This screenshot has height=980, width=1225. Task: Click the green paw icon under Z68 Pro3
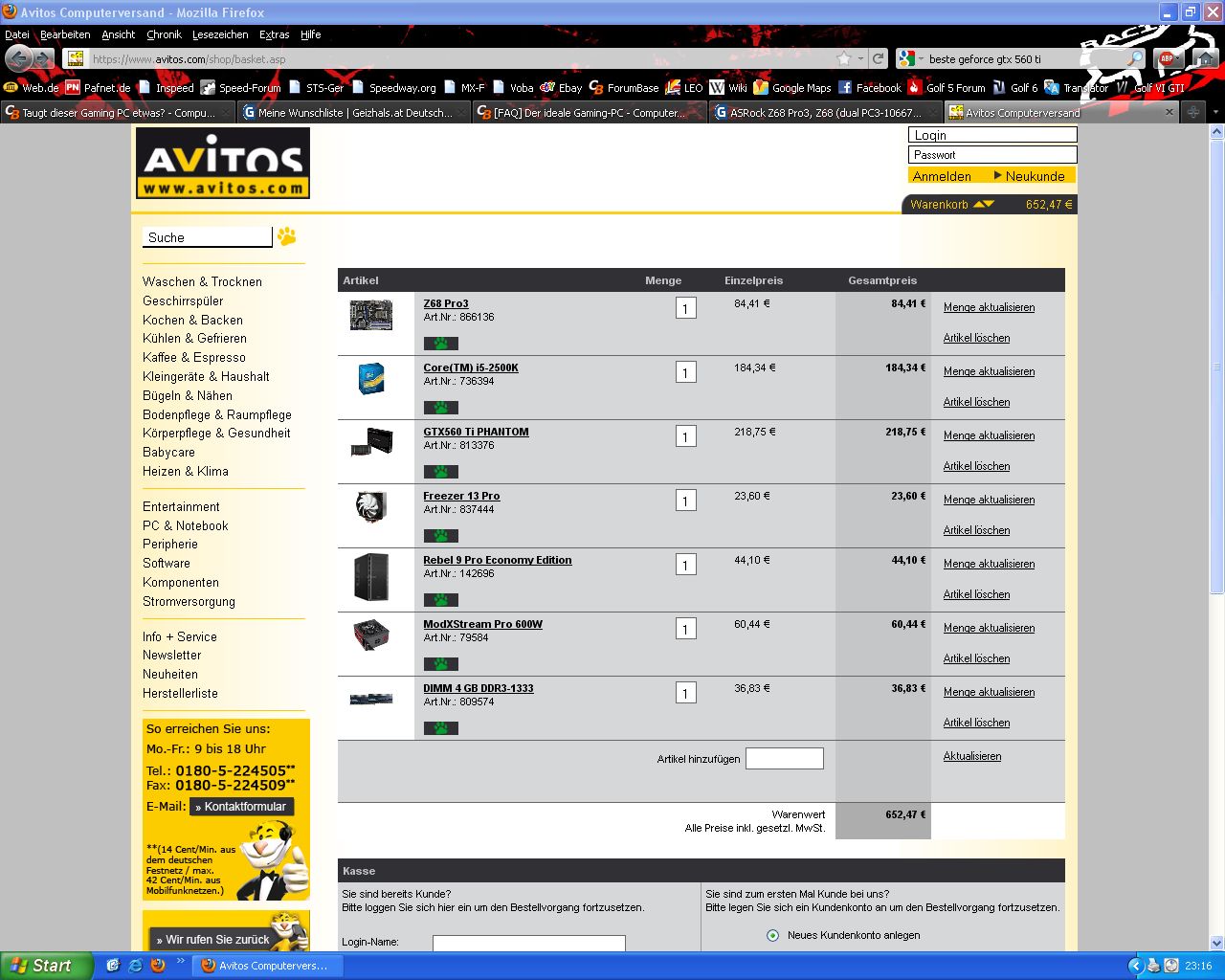[x=441, y=343]
